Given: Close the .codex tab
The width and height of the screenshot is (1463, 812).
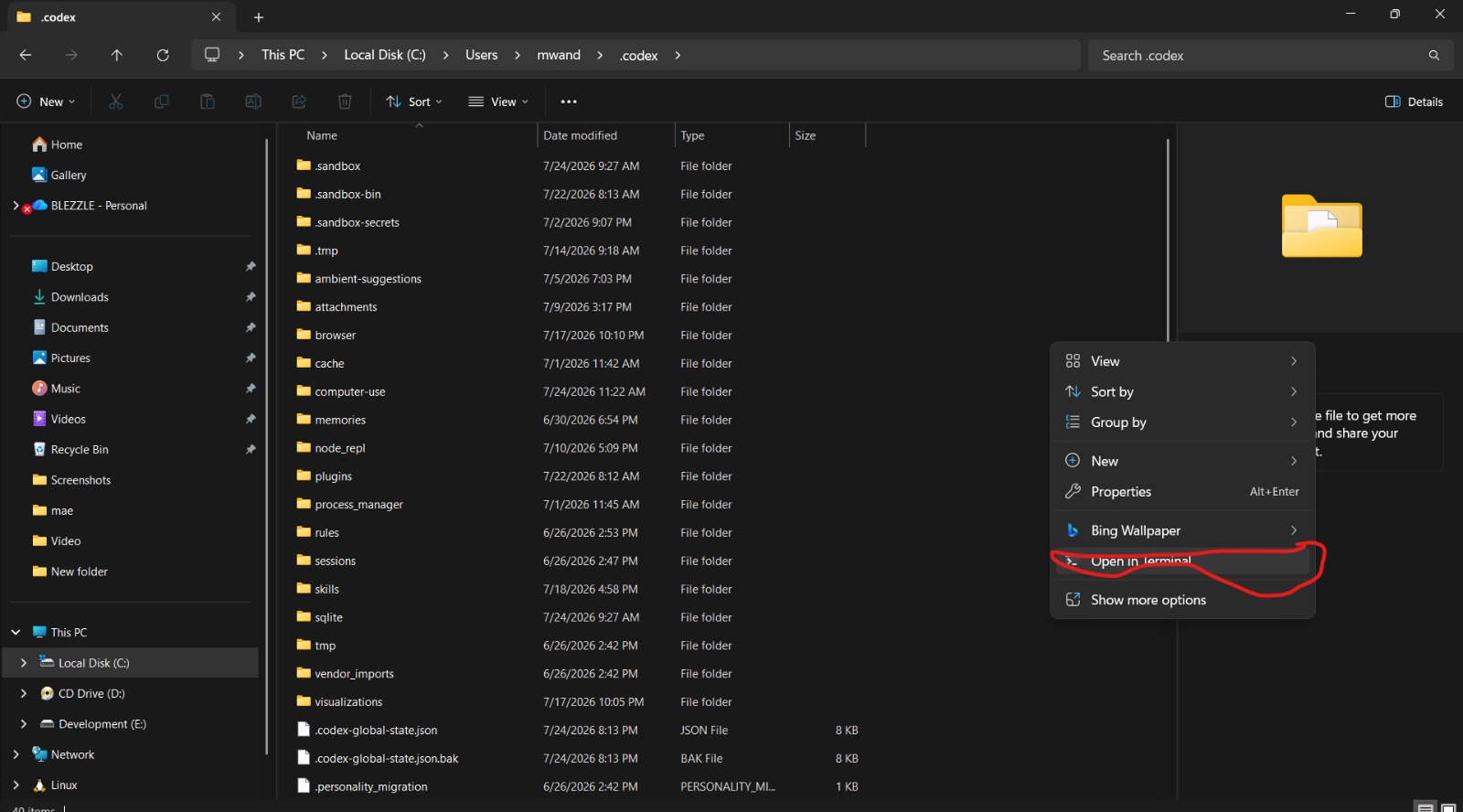Looking at the screenshot, I should pyautogui.click(x=216, y=17).
